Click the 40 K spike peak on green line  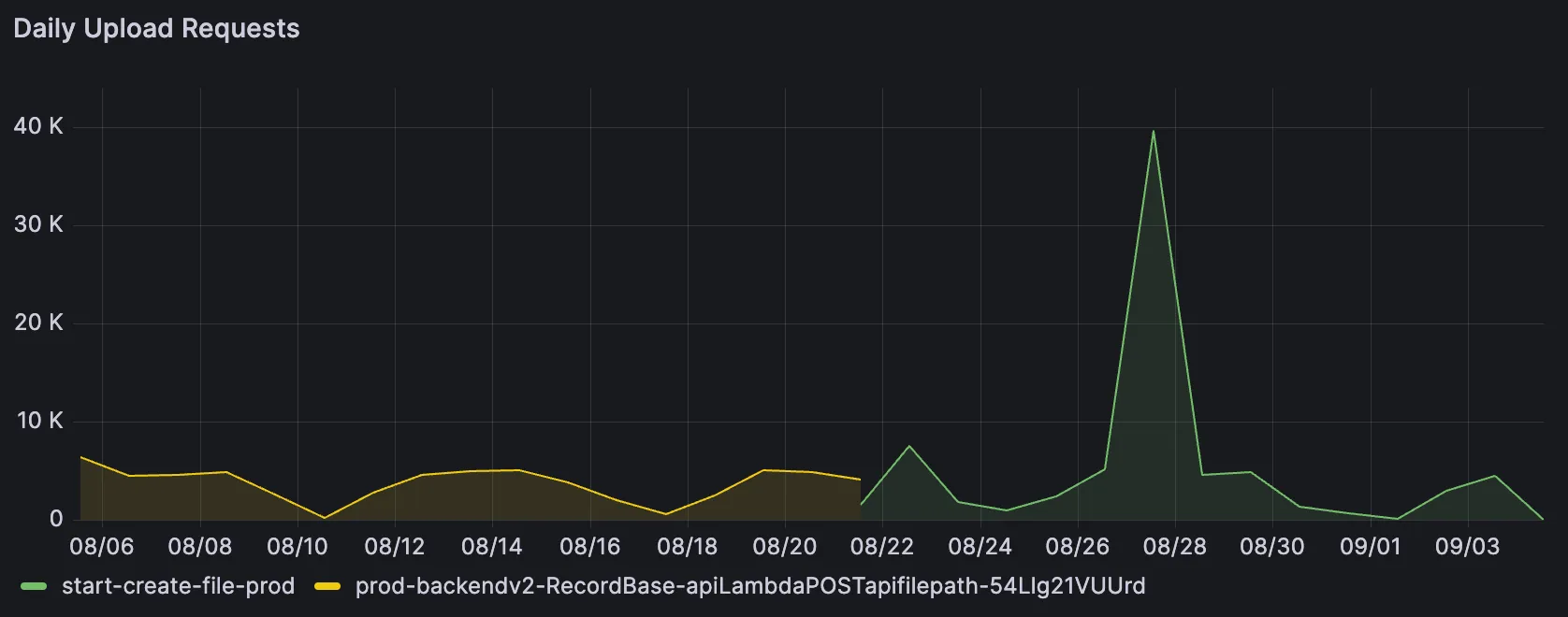1153,131
